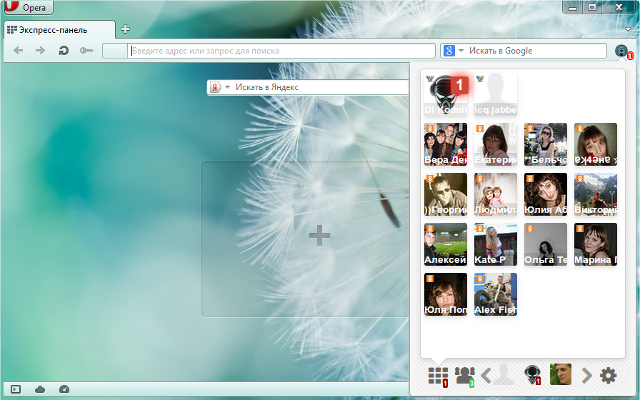Reload the current page
This screenshot has height=400, width=640.
click(x=64, y=50)
